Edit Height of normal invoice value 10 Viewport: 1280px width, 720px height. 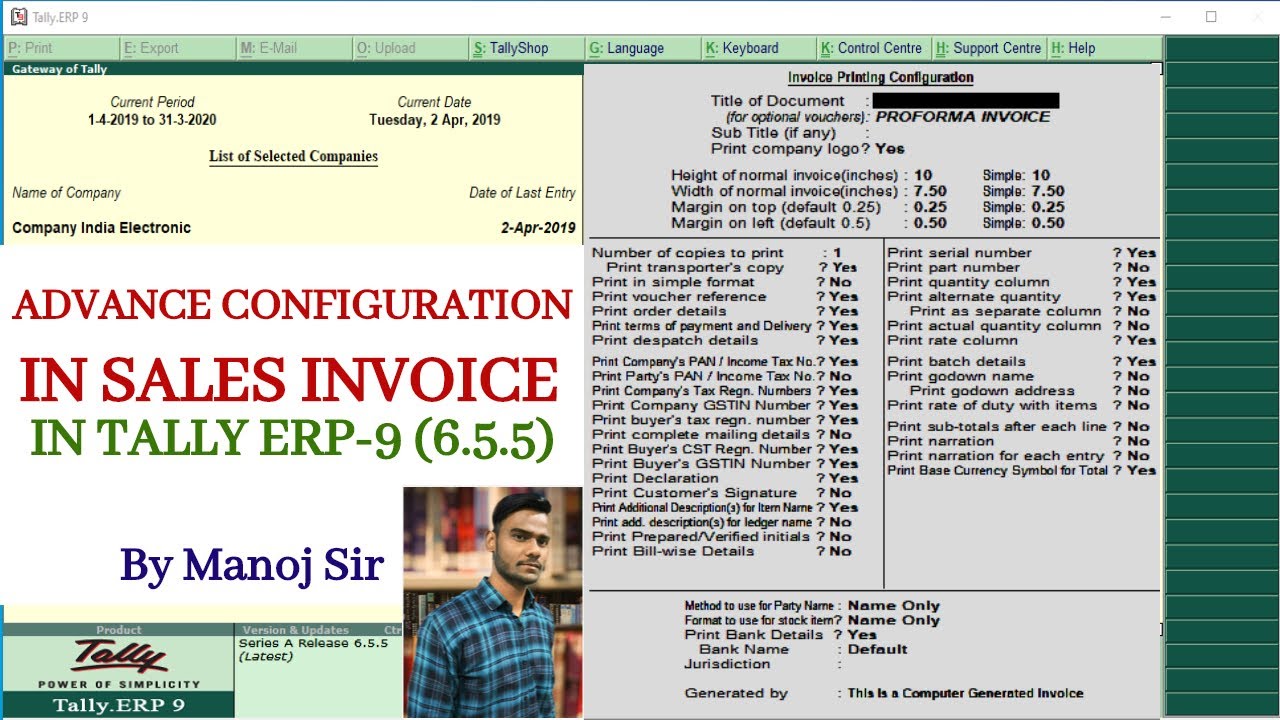coord(923,175)
